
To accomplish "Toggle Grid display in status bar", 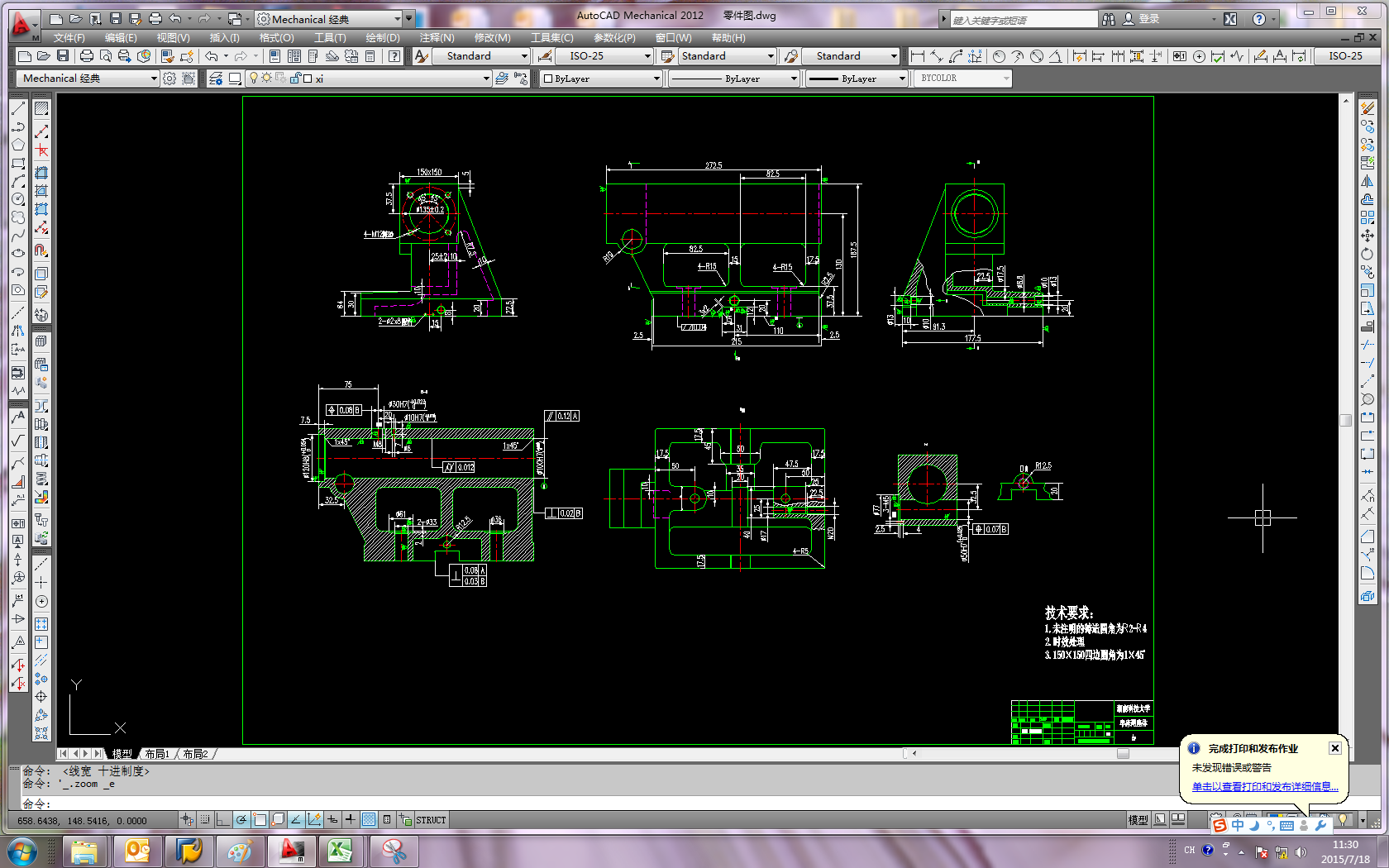I will (205, 820).
